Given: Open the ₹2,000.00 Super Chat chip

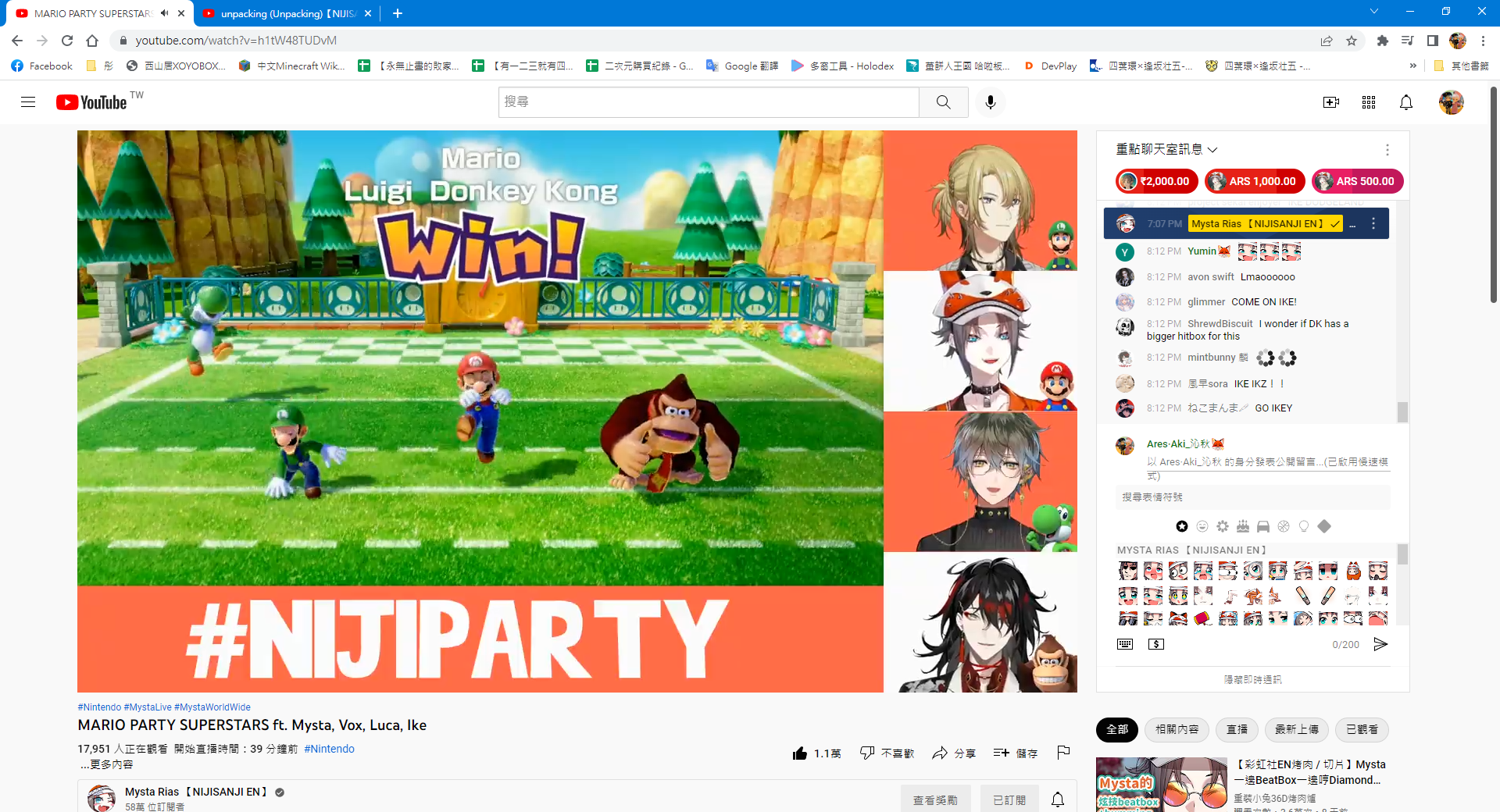Looking at the screenshot, I should [1156, 181].
